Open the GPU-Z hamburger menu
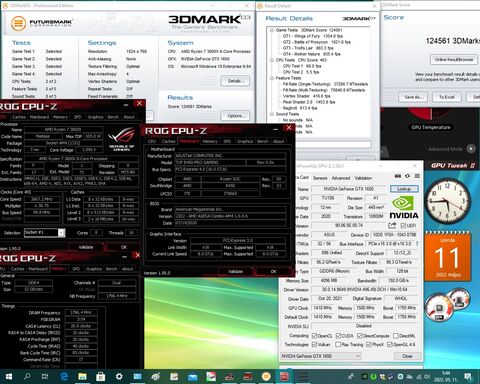The image size is (480, 384). click(x=417, y=176)
